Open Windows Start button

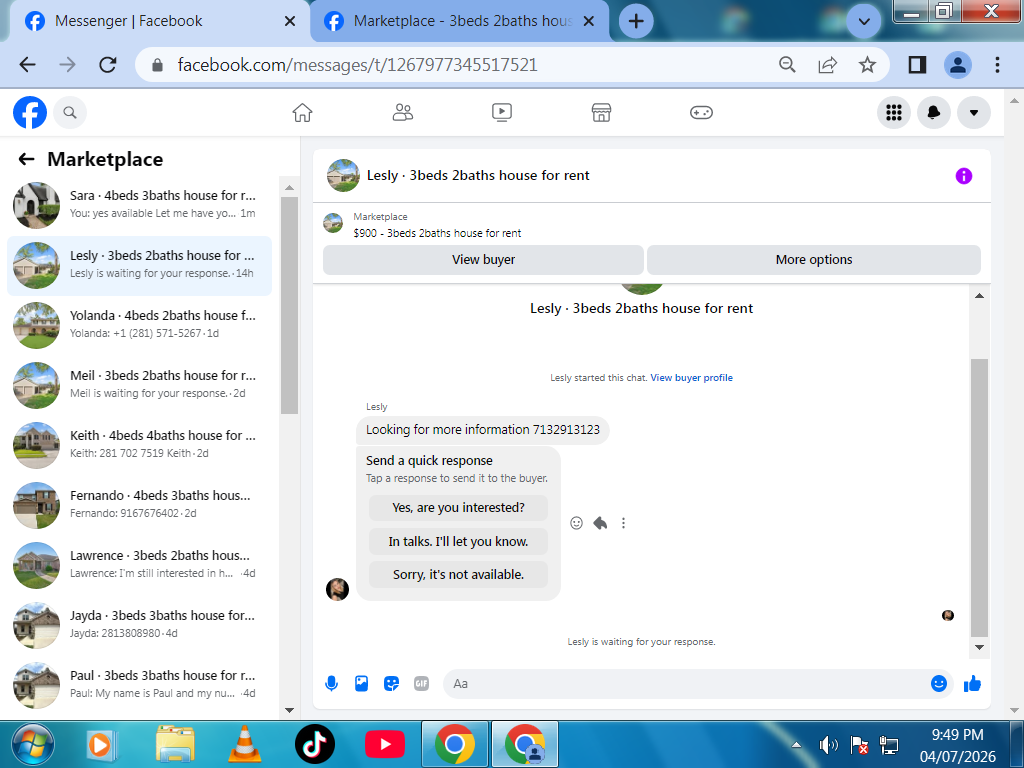[33, 744]
